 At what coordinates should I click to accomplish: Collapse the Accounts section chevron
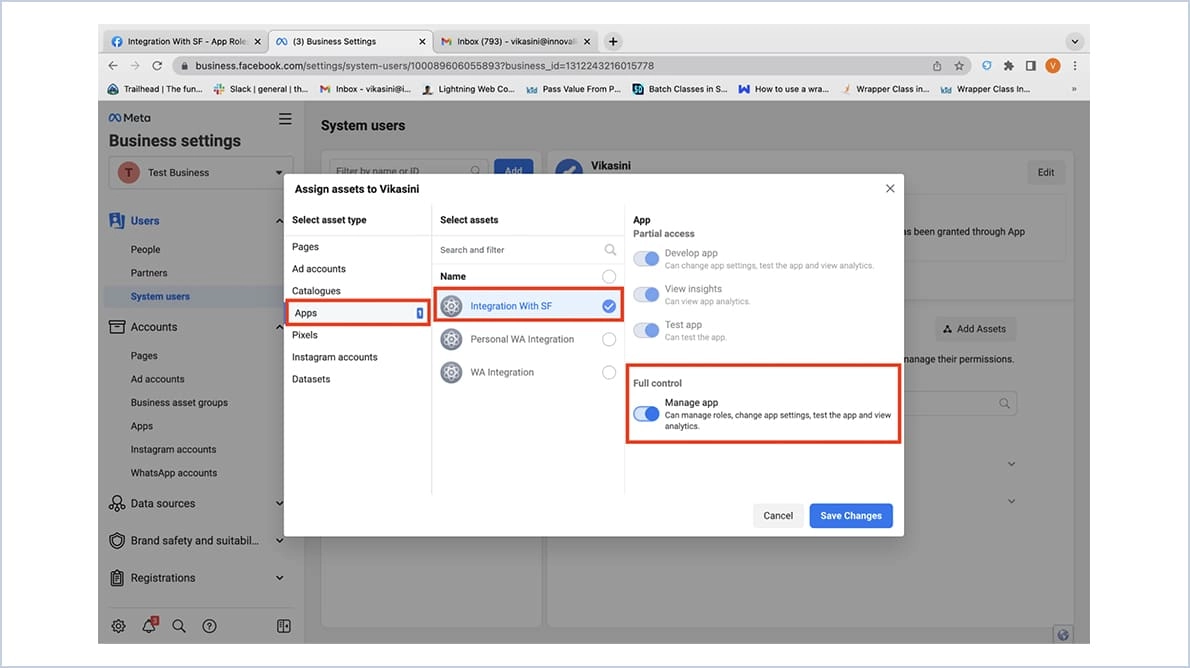tap(279, 327)
